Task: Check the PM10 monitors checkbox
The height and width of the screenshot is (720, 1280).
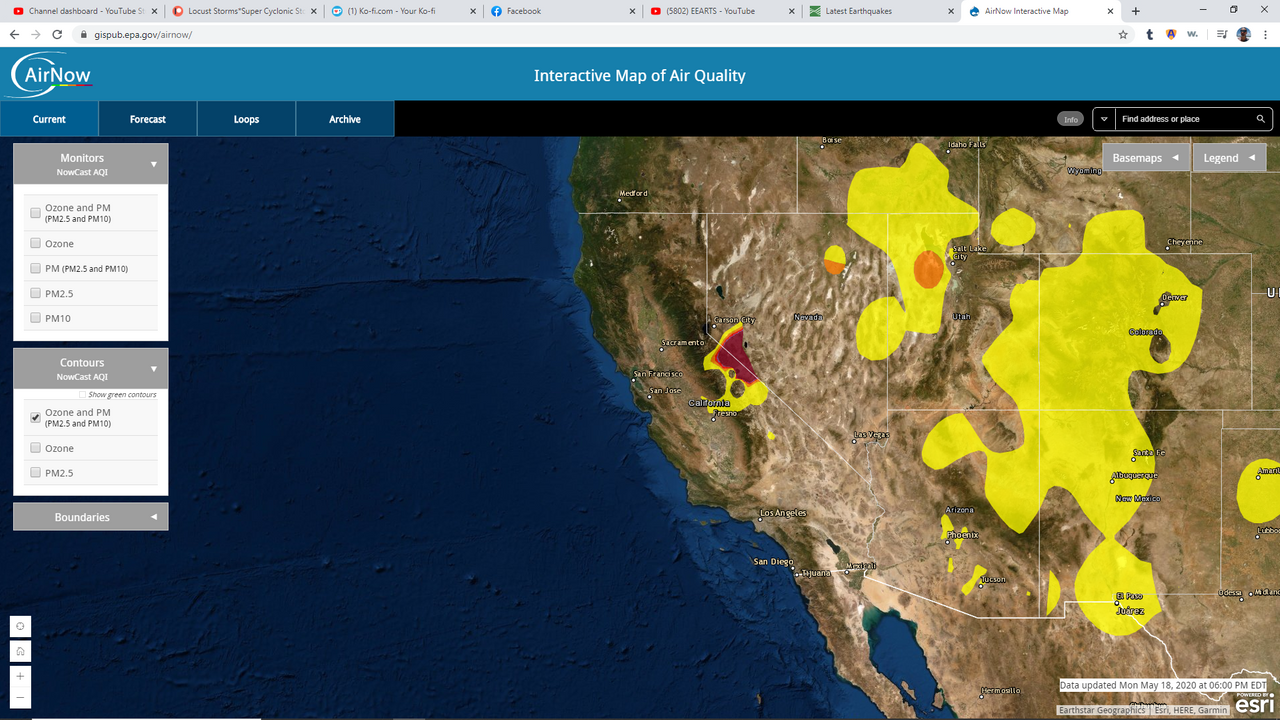Action: 36,319
